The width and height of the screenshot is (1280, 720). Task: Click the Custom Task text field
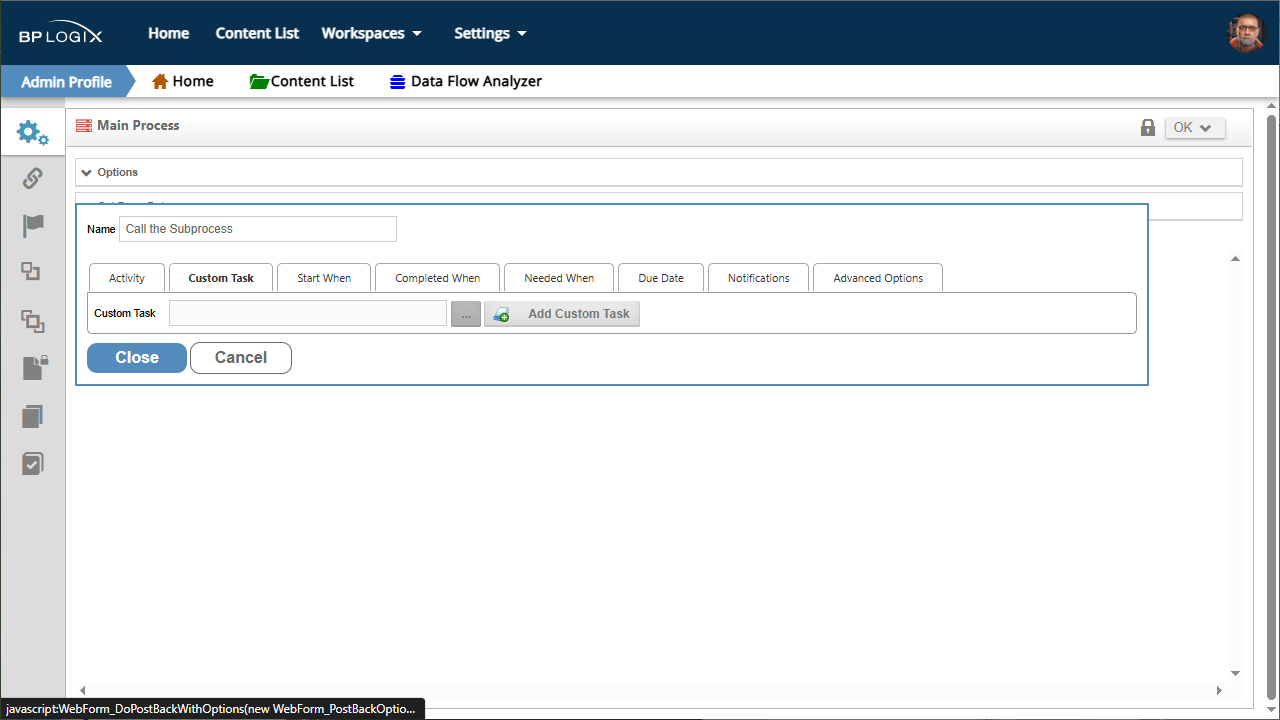pyautogui.click(x=308, y=314)
